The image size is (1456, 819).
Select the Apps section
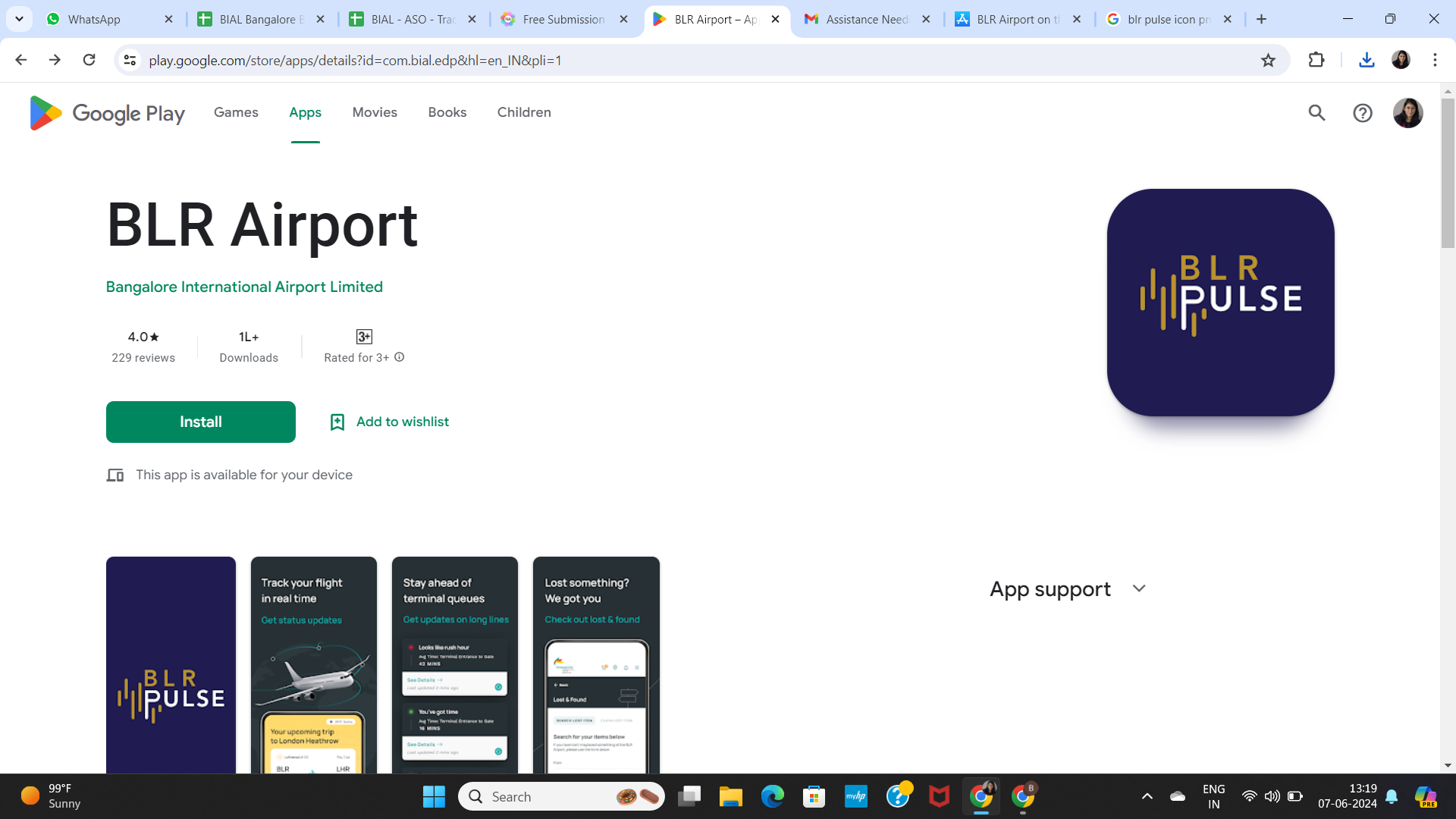point(305,112)
